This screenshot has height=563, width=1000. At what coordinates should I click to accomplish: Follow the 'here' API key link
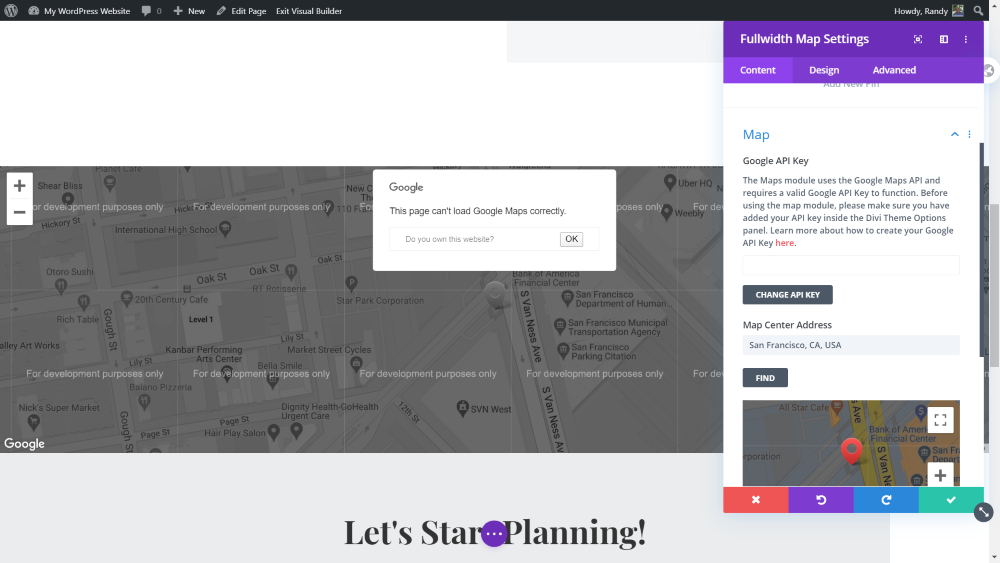pos(784,243)
